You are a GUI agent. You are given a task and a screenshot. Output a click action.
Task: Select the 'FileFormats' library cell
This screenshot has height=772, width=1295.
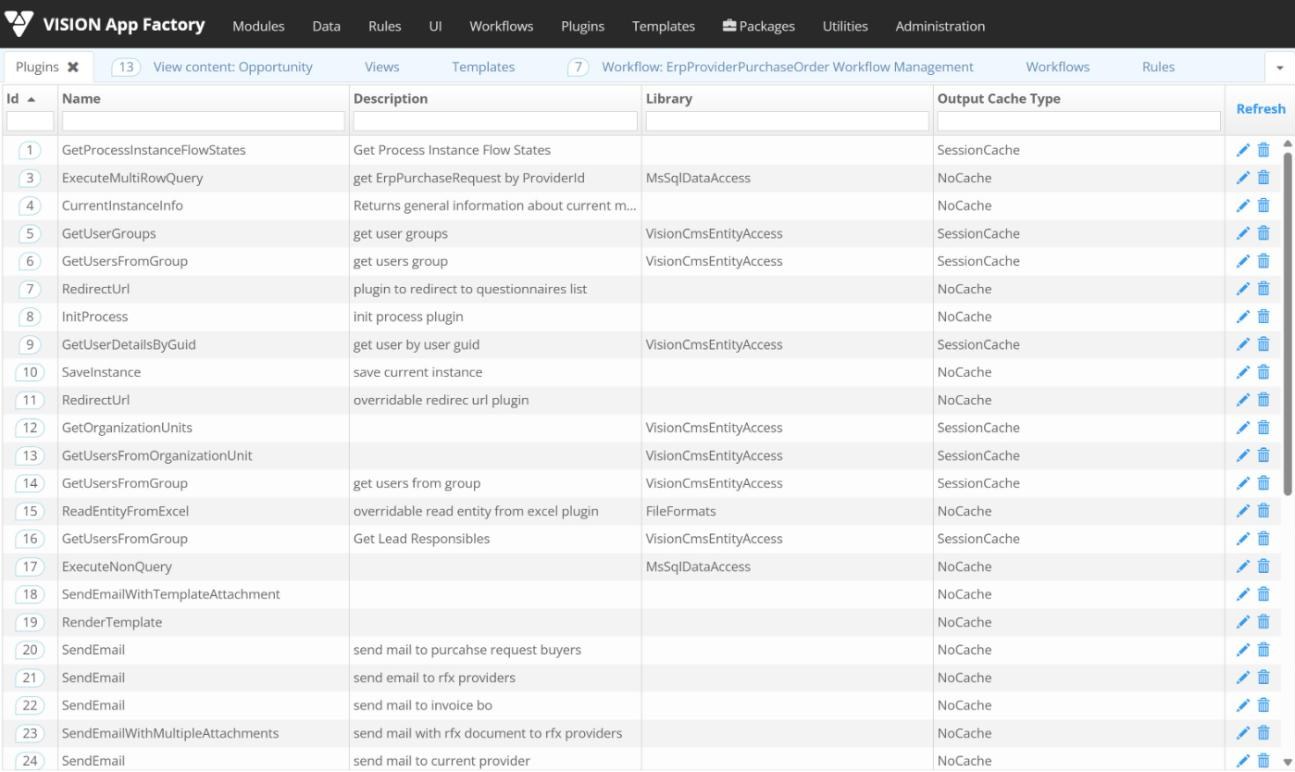pos(681,511)
